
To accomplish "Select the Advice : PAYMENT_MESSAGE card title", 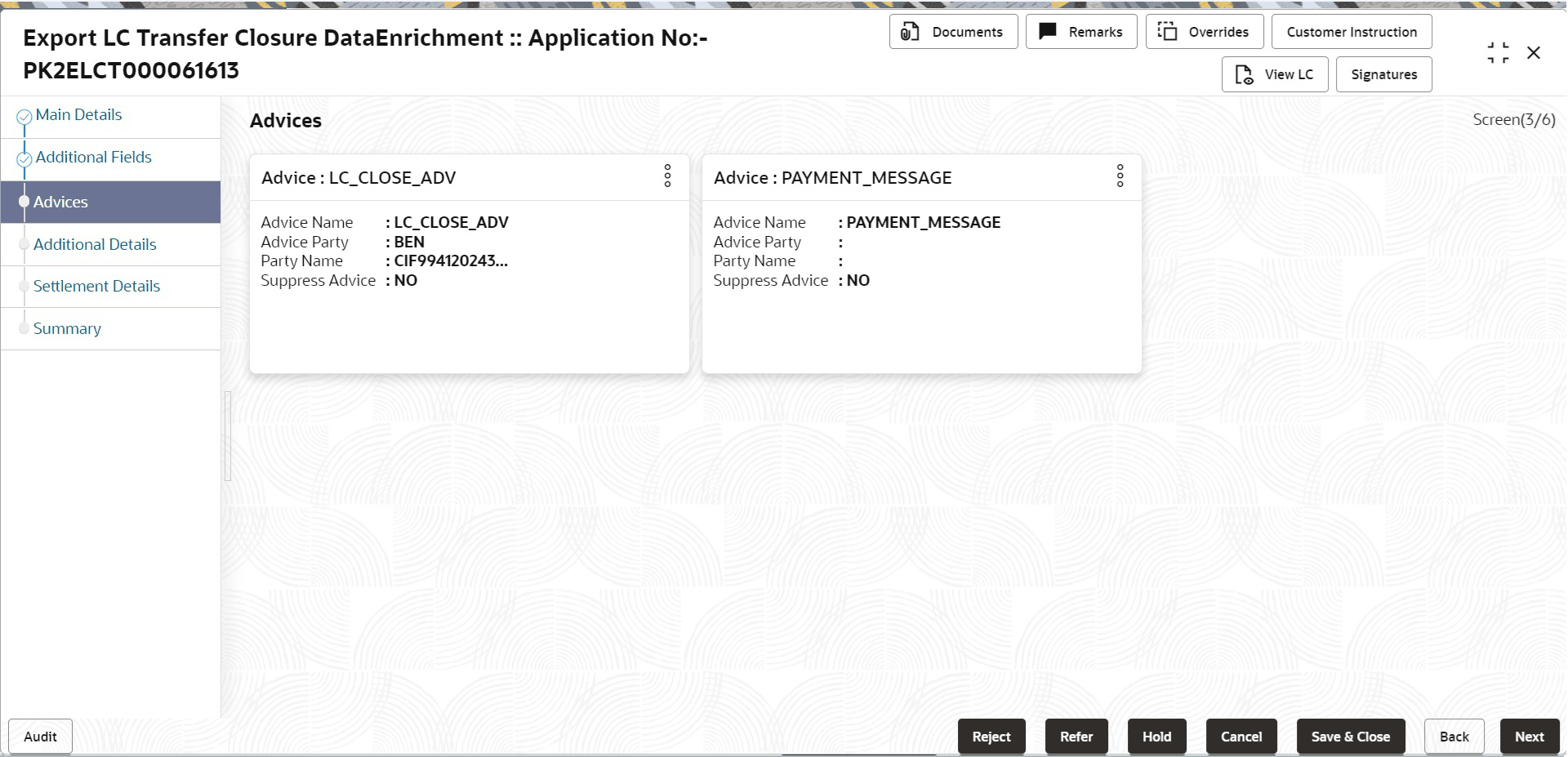I will pyautogui.click(x=833, y=178).
